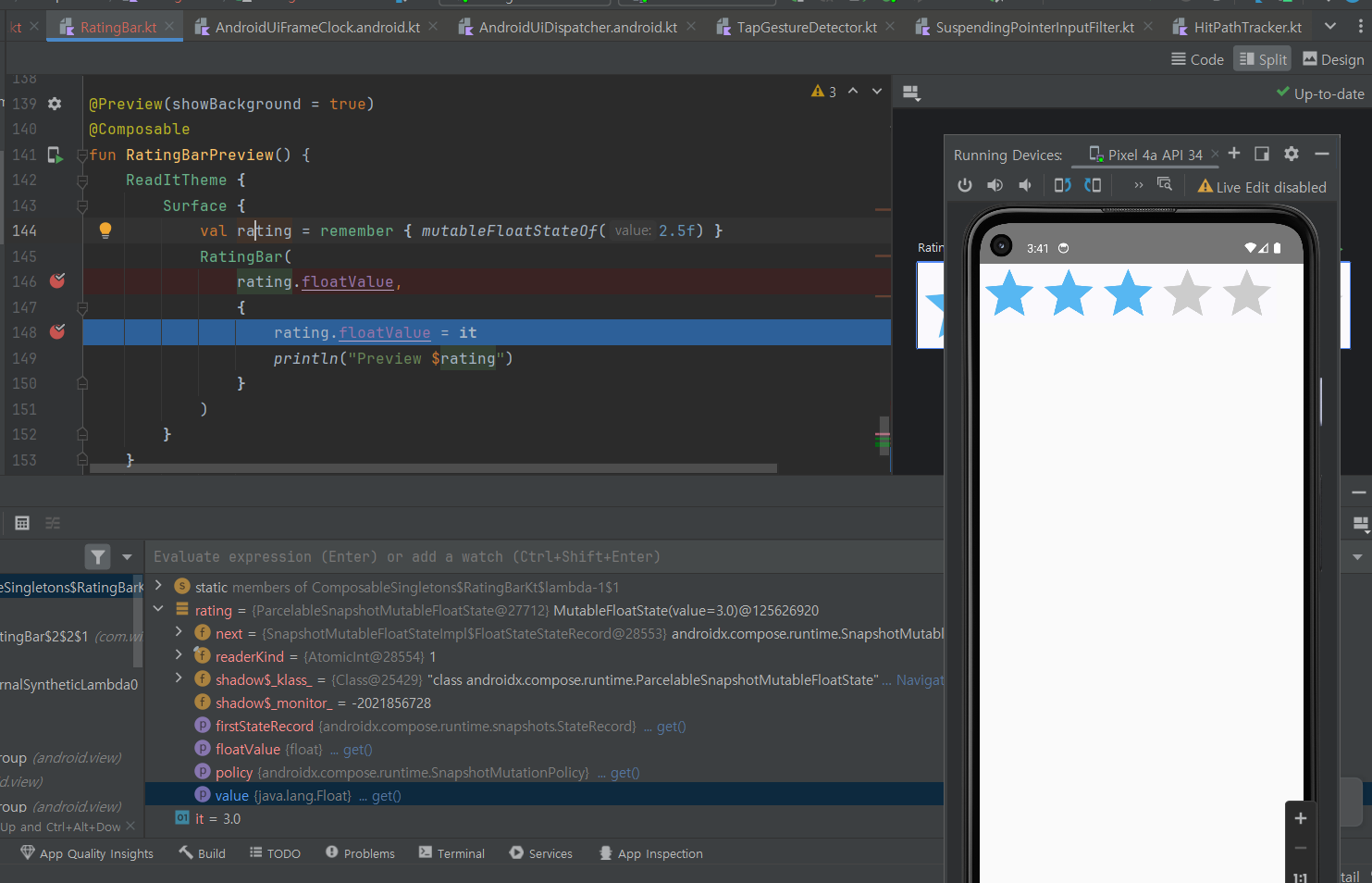The image size is (1372, 883).
Task: Expand the next field node
Action: click(179, 632)
